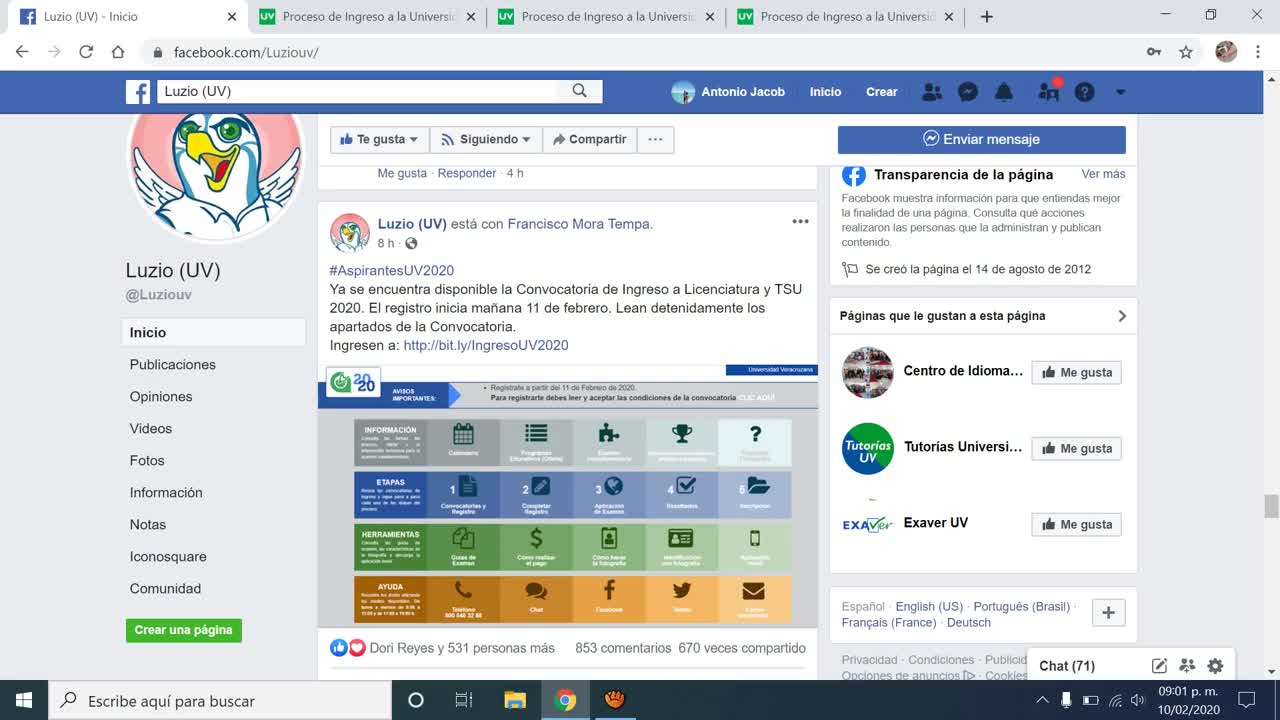Open a new browser tab
Viewport: 1280px width, 720px height.
click(987, 16)
